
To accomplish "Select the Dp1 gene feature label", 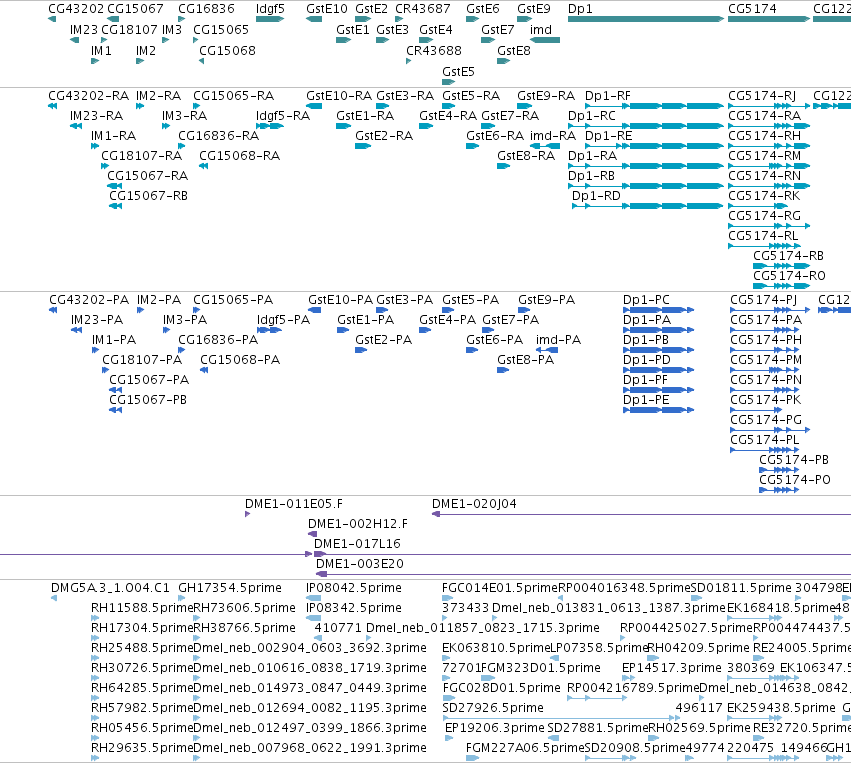I will pos(580,9).
